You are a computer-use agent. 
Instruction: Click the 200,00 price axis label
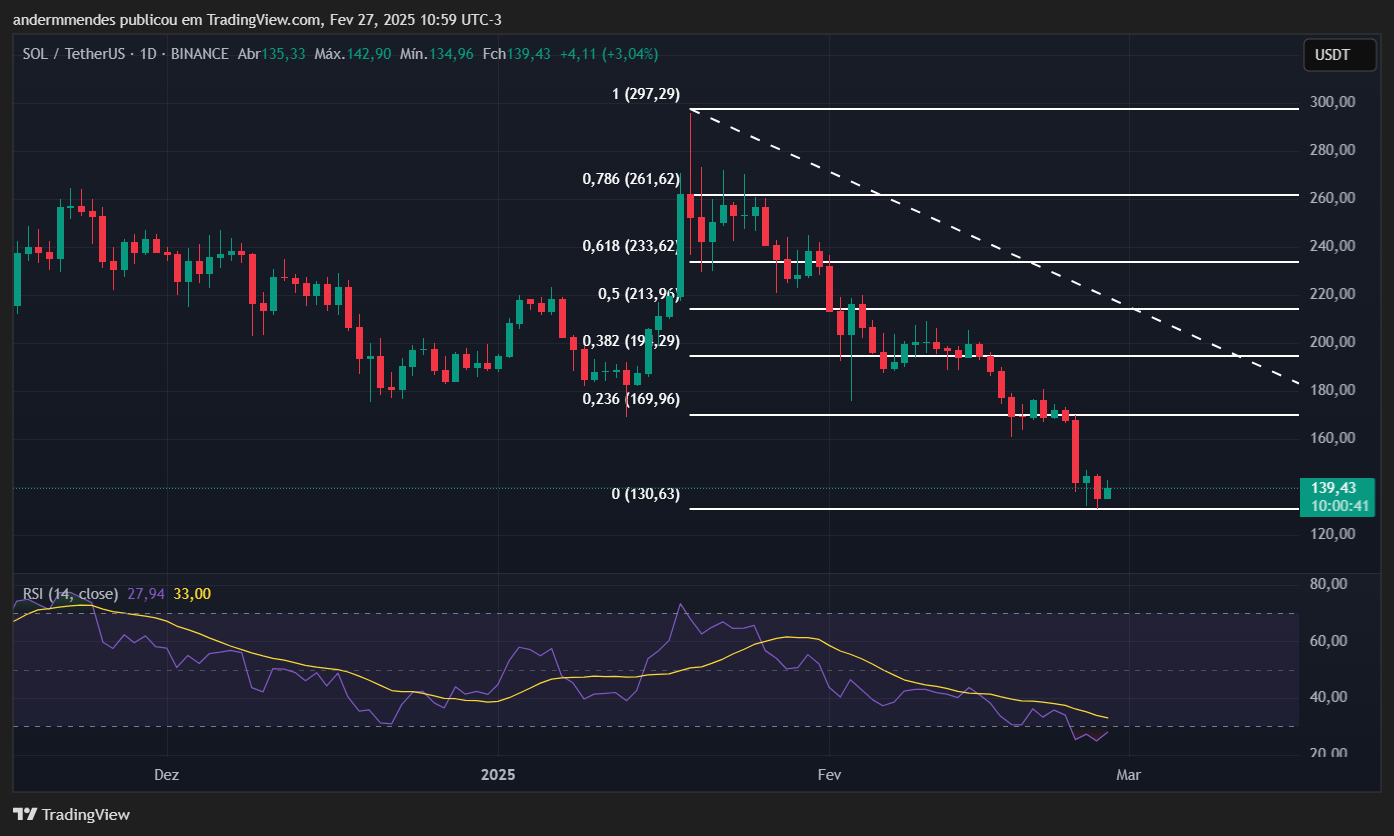coord(1332,342)
